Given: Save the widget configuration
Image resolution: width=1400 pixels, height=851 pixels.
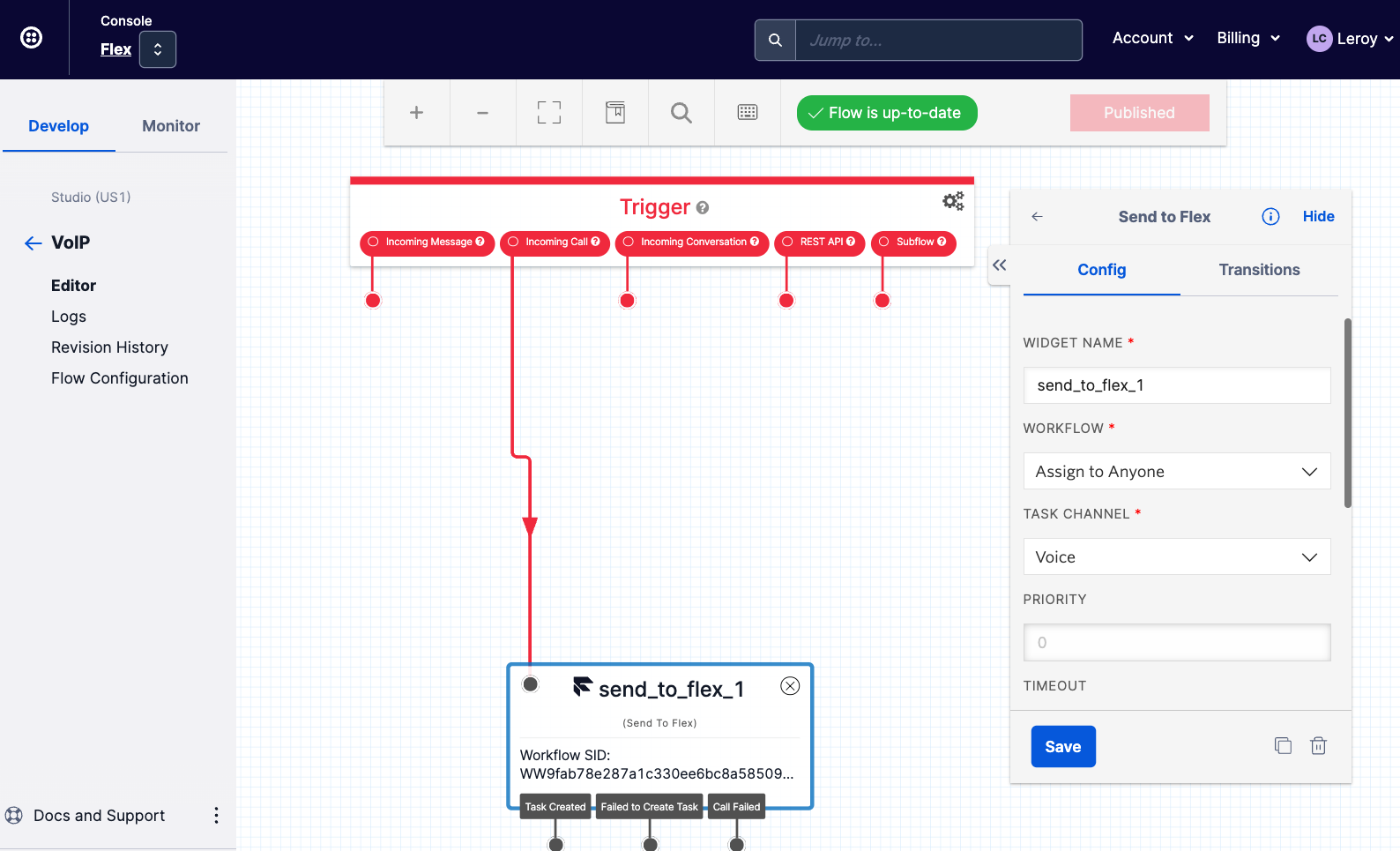Looking at the screenshot, I should (1063, 747).
